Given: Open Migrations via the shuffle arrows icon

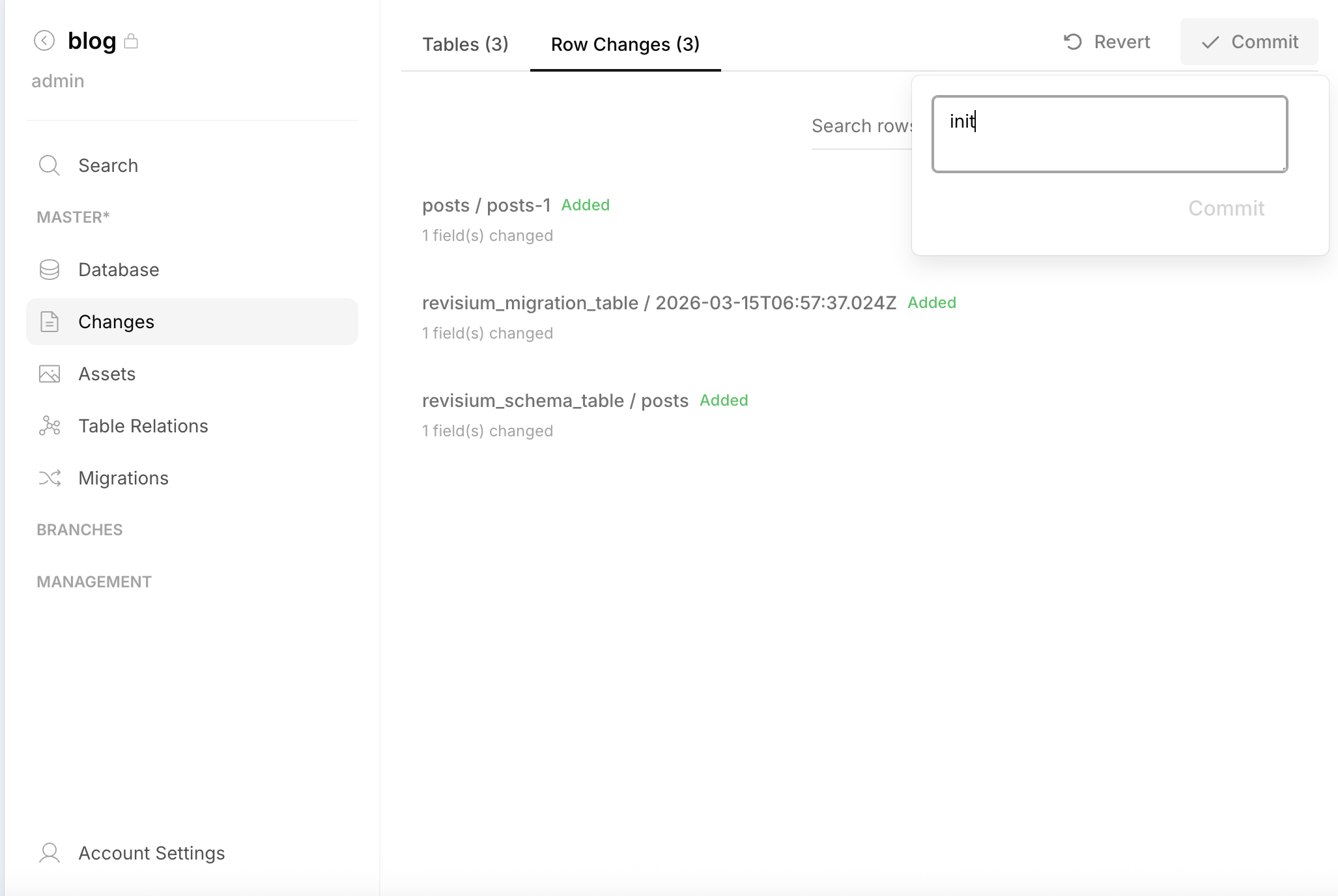Looking at the screenshot, I should tap(49, 477).
